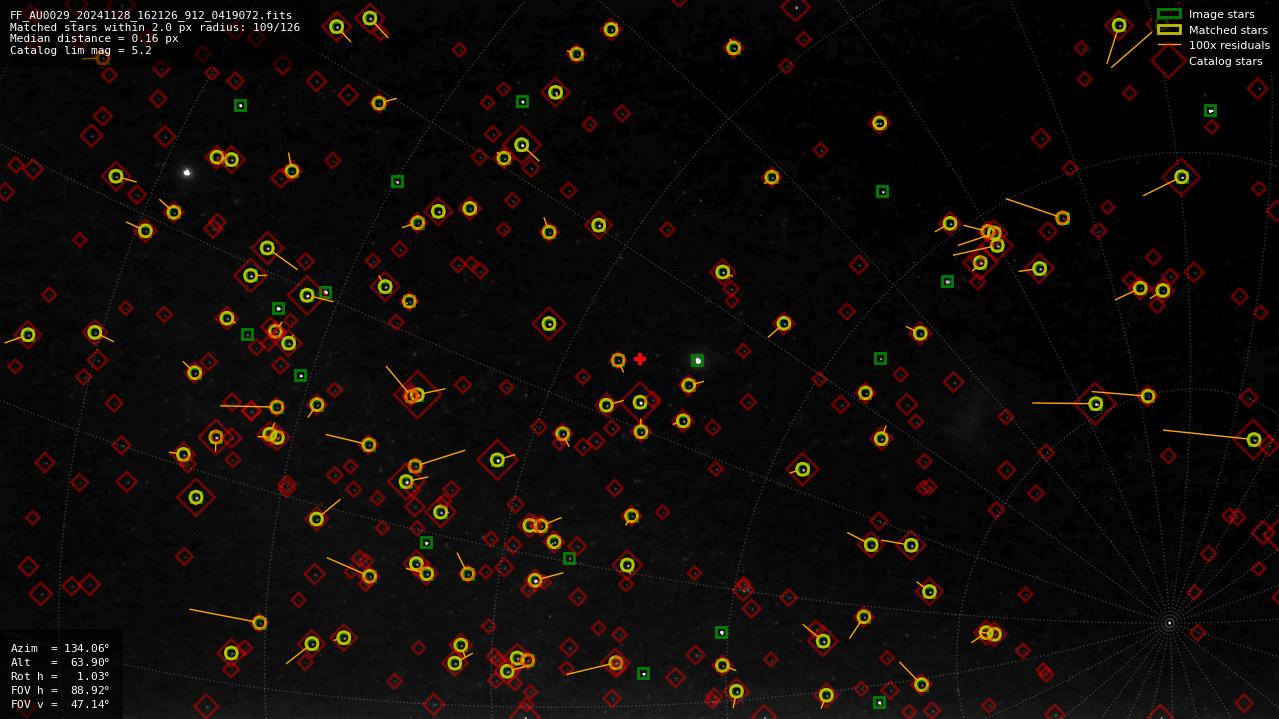Click the '100x residuals' legend label
This screenshot has height=719, width=1279.
coord(1229,46)
